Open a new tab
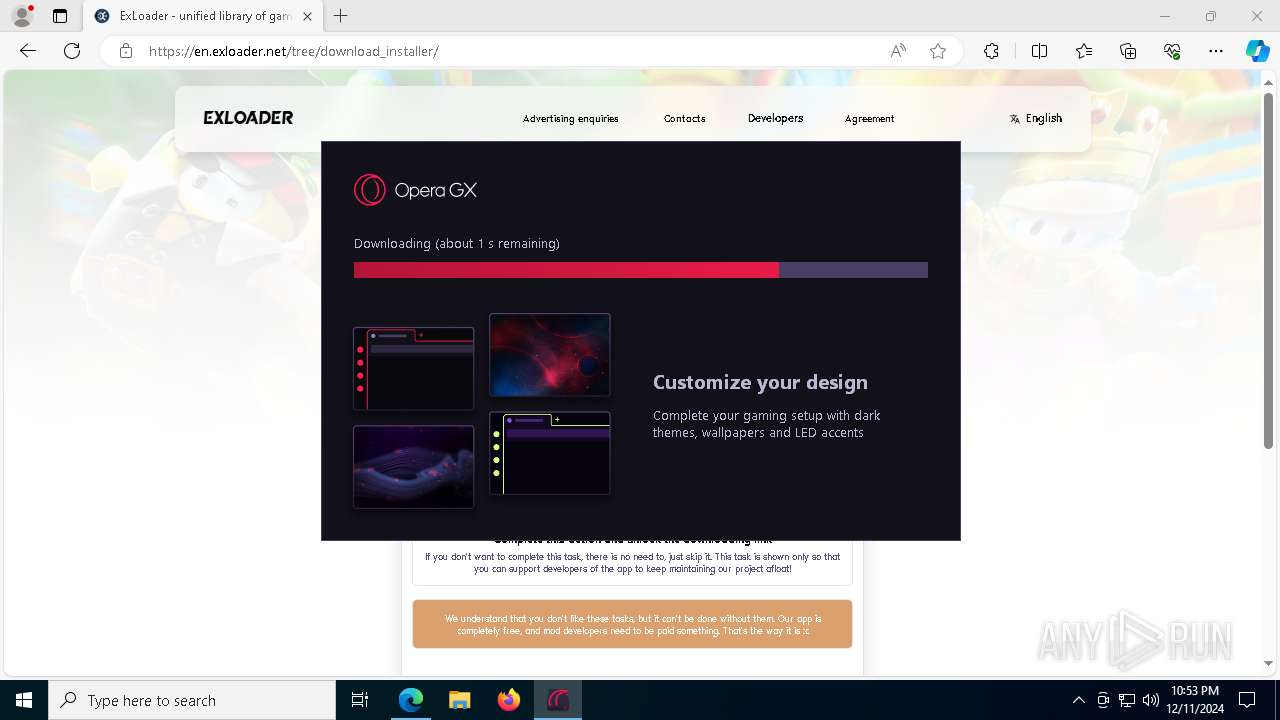1280x720 pixels. click(341, 16)
